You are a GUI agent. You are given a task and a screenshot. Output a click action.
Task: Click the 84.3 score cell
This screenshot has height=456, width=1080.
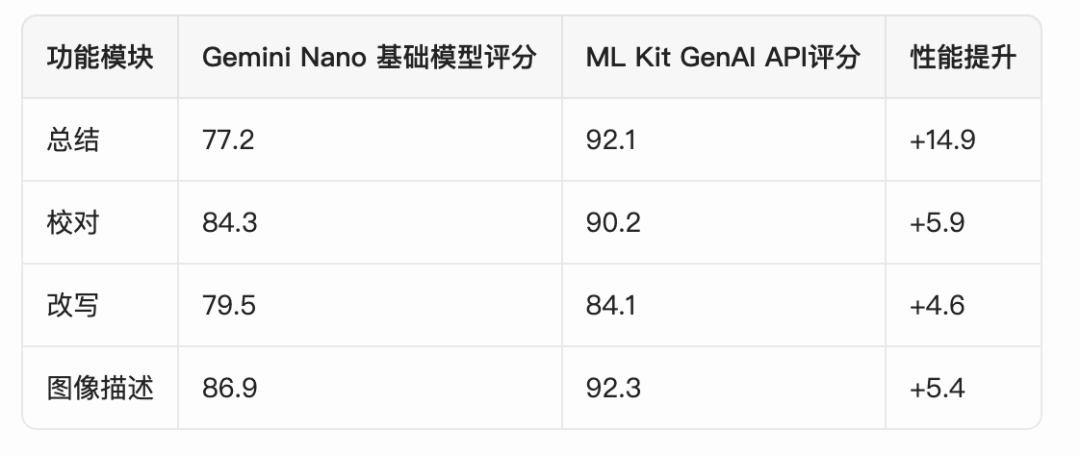pyautogui.click(x=229, y=222)
